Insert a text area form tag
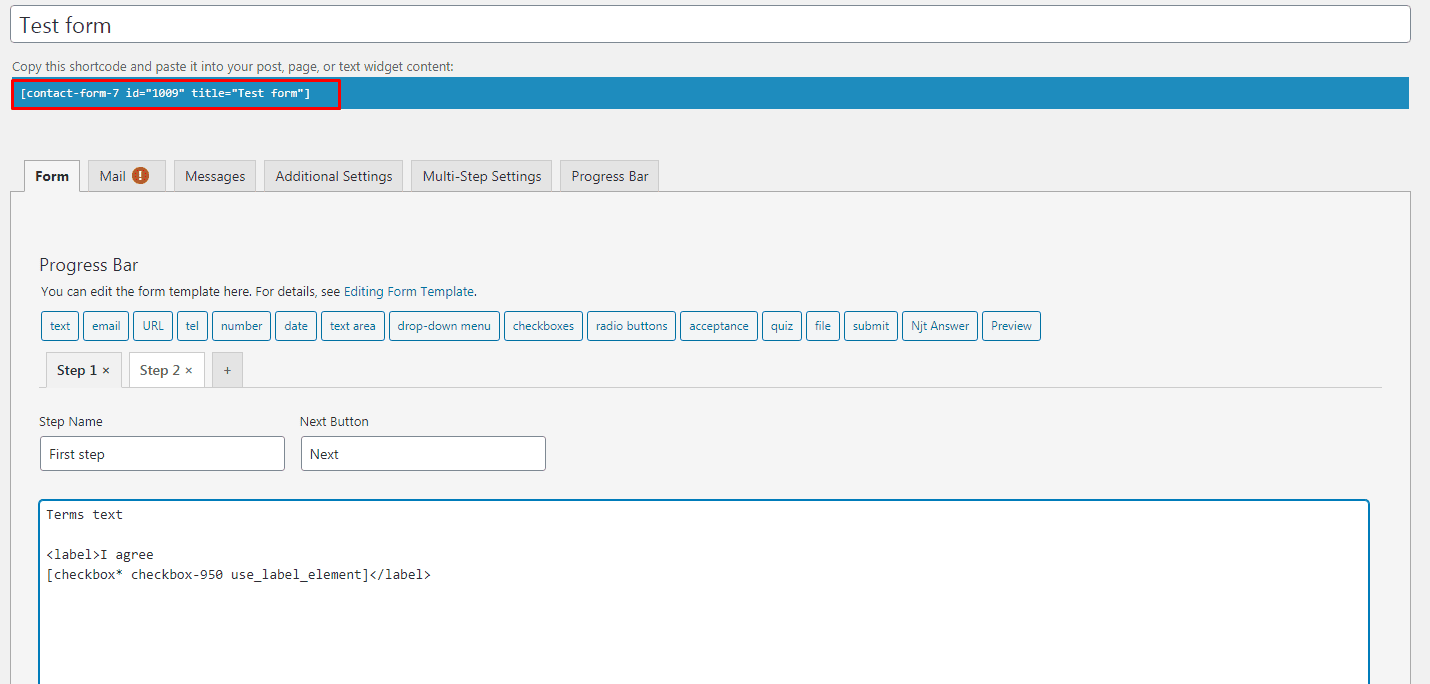Viewport: 1430px width, 684px height. (353, 326)
